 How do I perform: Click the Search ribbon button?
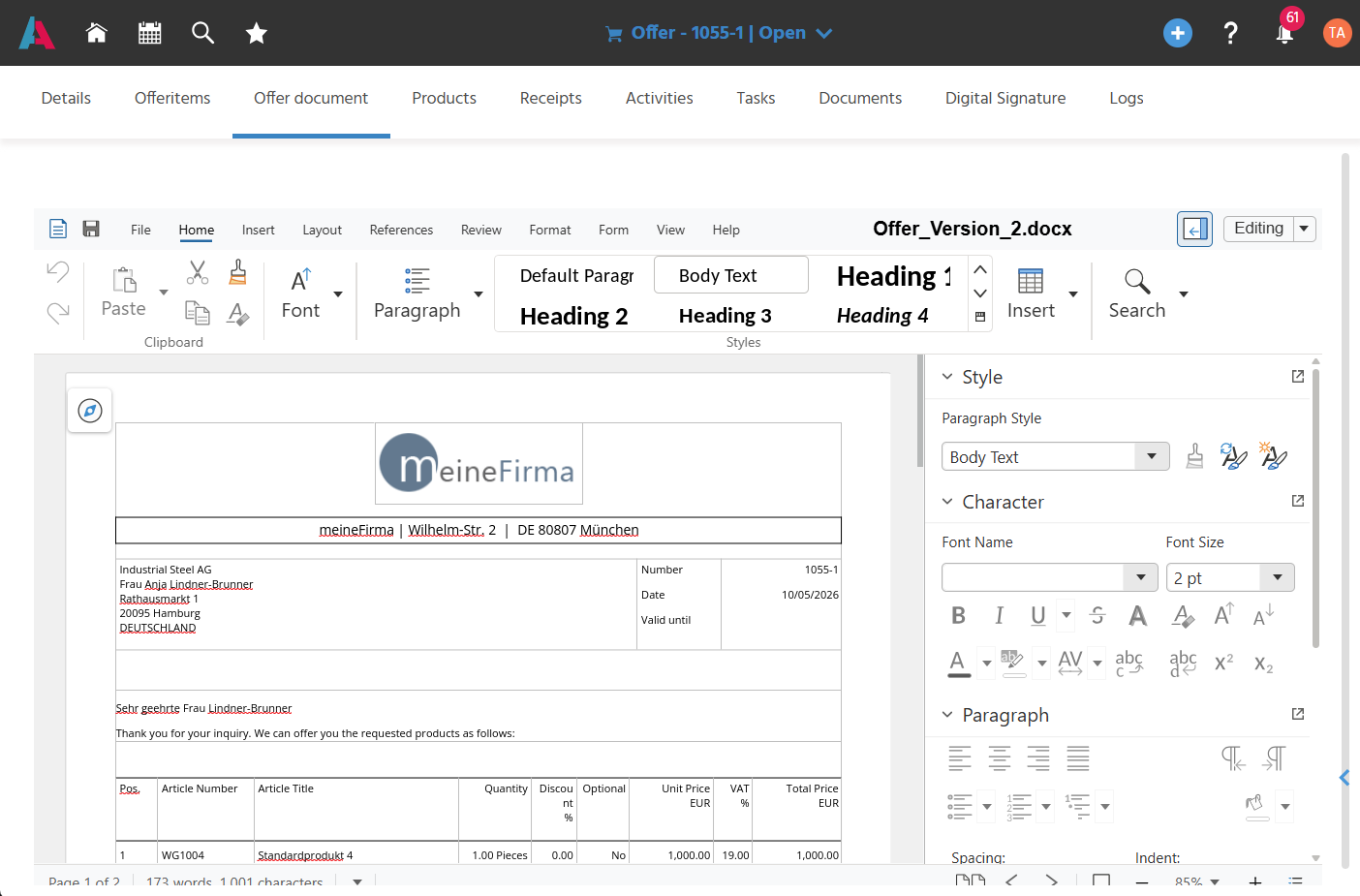tap(1137, 294)
